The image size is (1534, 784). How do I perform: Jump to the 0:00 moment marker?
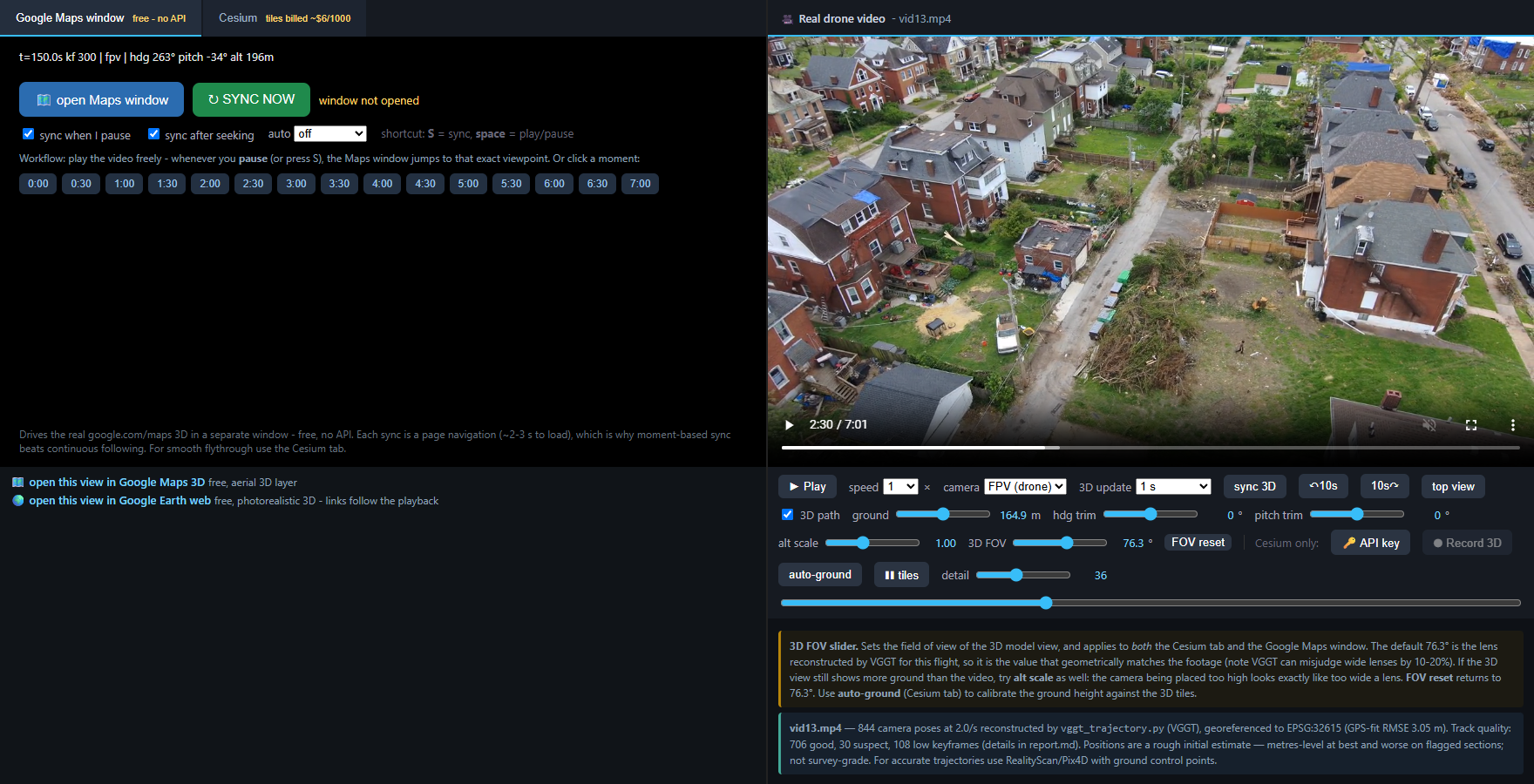click(x=38, y=184)
